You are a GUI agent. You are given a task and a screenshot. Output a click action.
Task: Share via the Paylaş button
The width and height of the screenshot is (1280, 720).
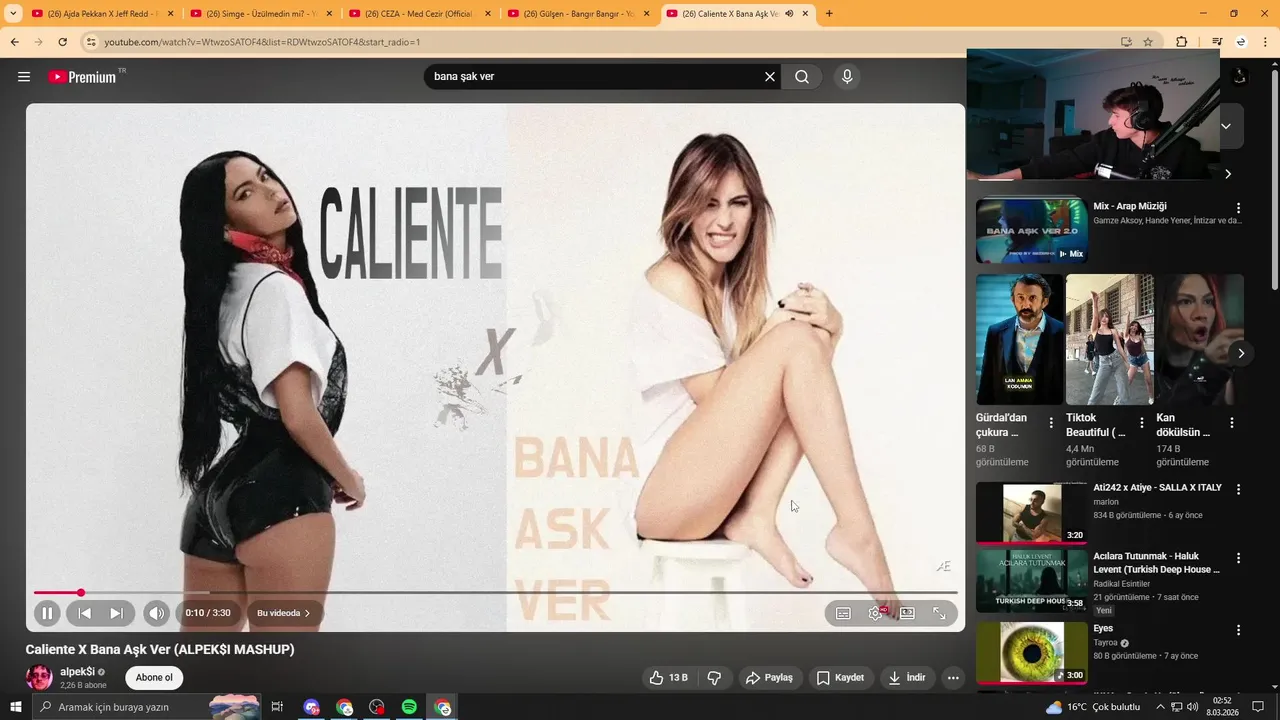click(x=768, y=677)
